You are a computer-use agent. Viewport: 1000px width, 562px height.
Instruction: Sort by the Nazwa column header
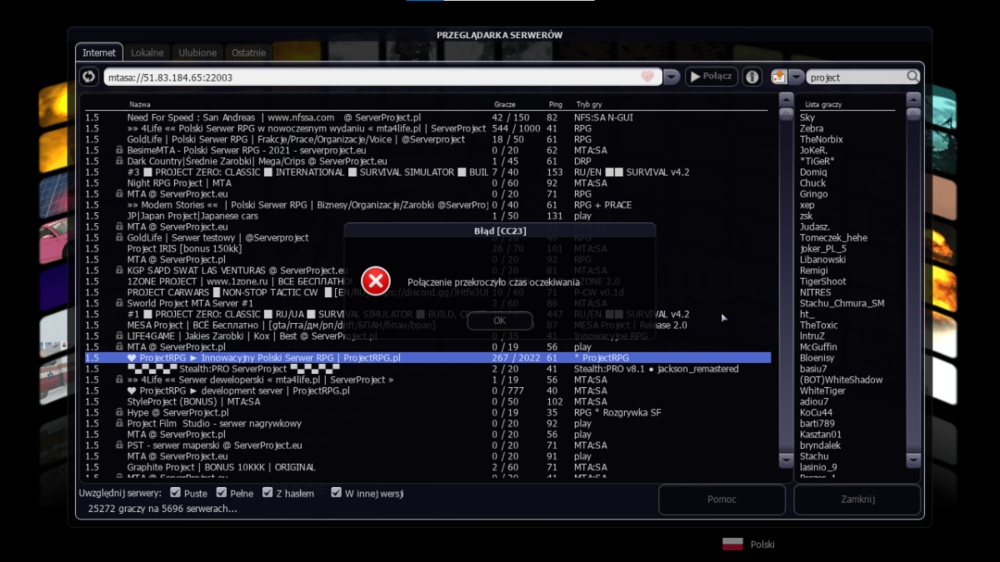coord(140,104)
